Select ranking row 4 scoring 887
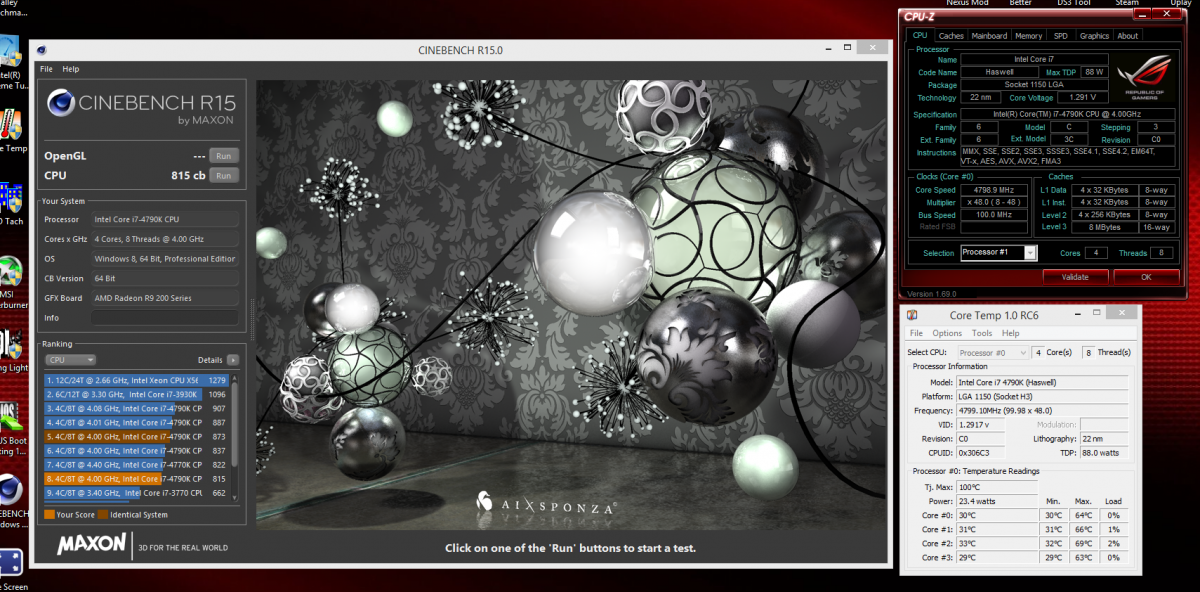 pos(136,422)
